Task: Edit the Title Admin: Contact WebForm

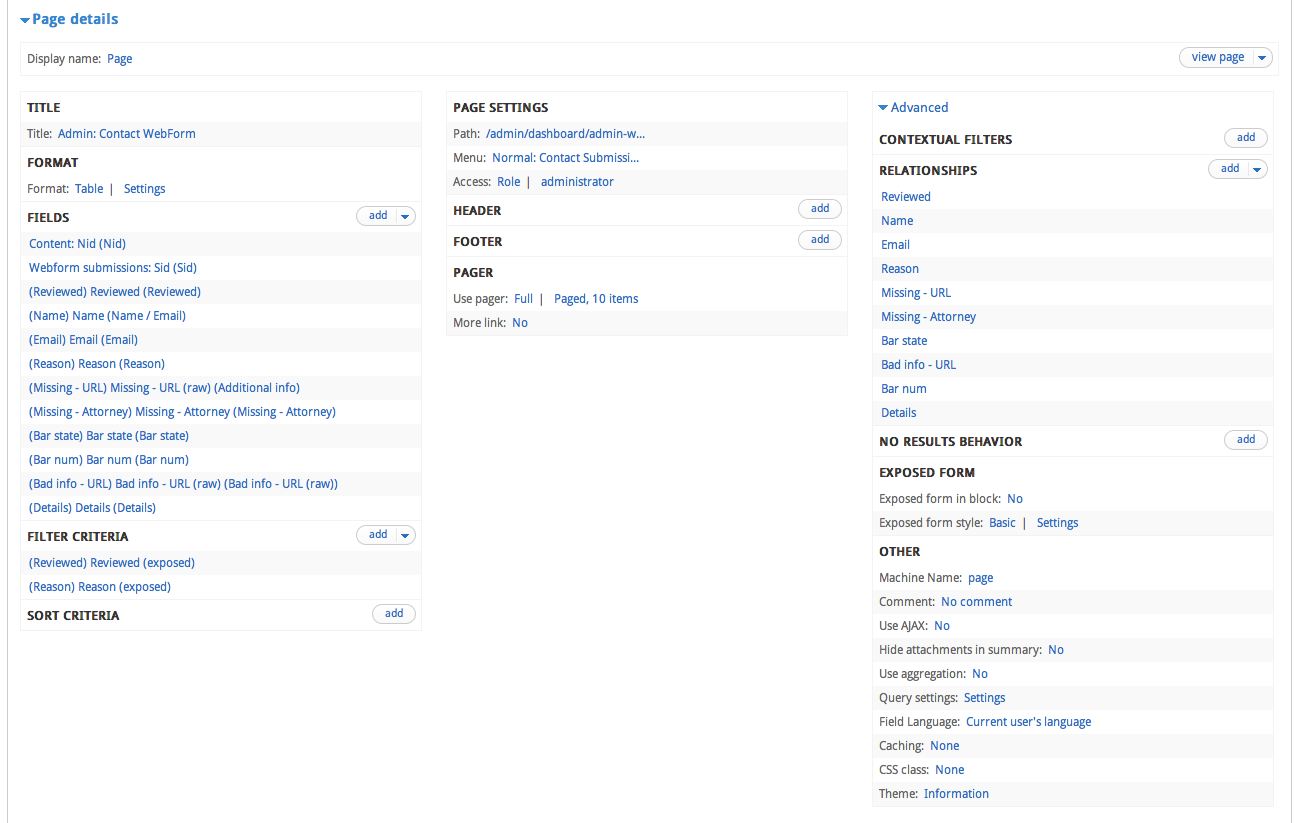Action: (126, 133)
